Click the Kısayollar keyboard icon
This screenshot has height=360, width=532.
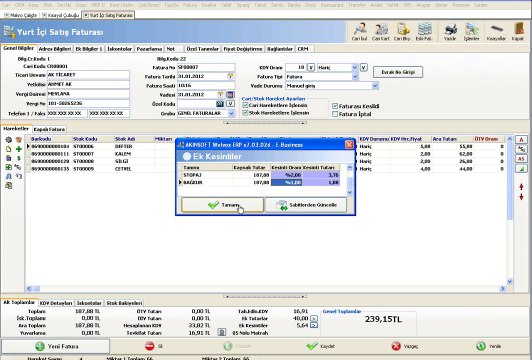click(496, 31)
